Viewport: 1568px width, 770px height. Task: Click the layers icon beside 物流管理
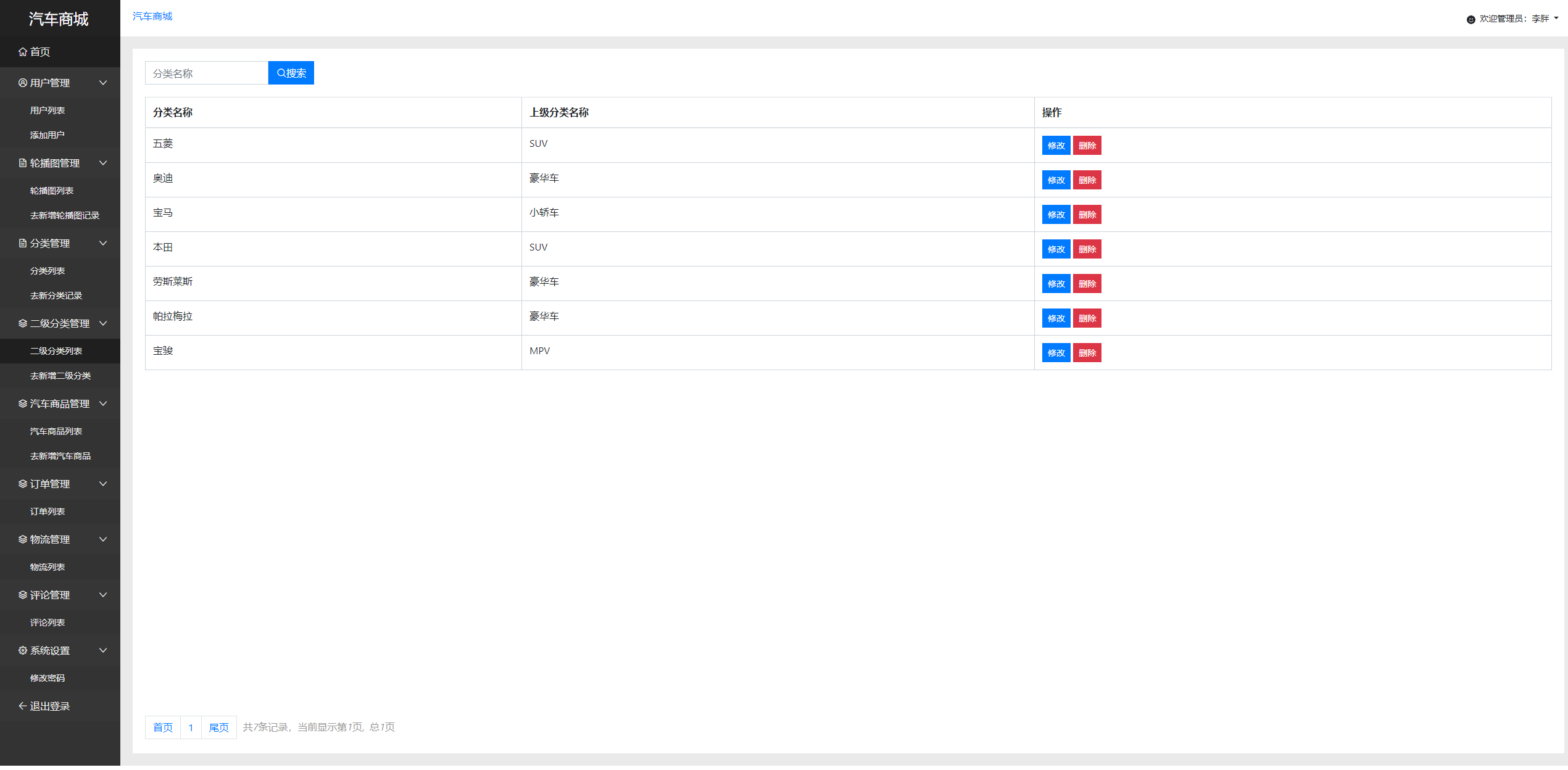23,539
